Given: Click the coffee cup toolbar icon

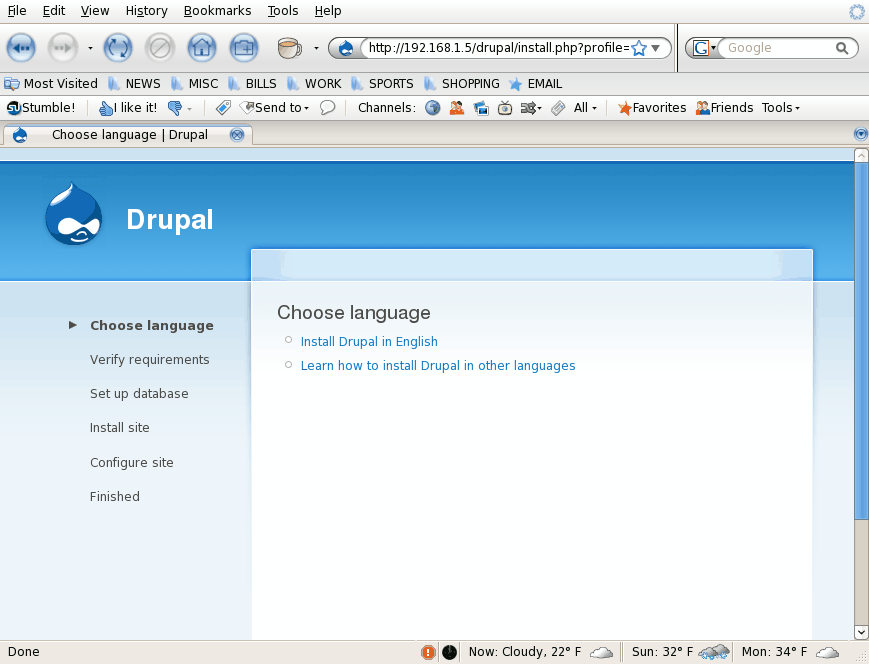Looking at the screenshot, I should (x=289, y=48).
